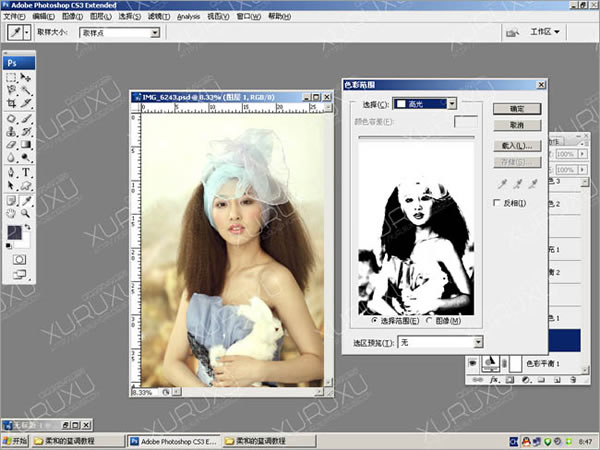Select the Crop tool in toolbox
This screenshot has height=450, width=600.
12,103
